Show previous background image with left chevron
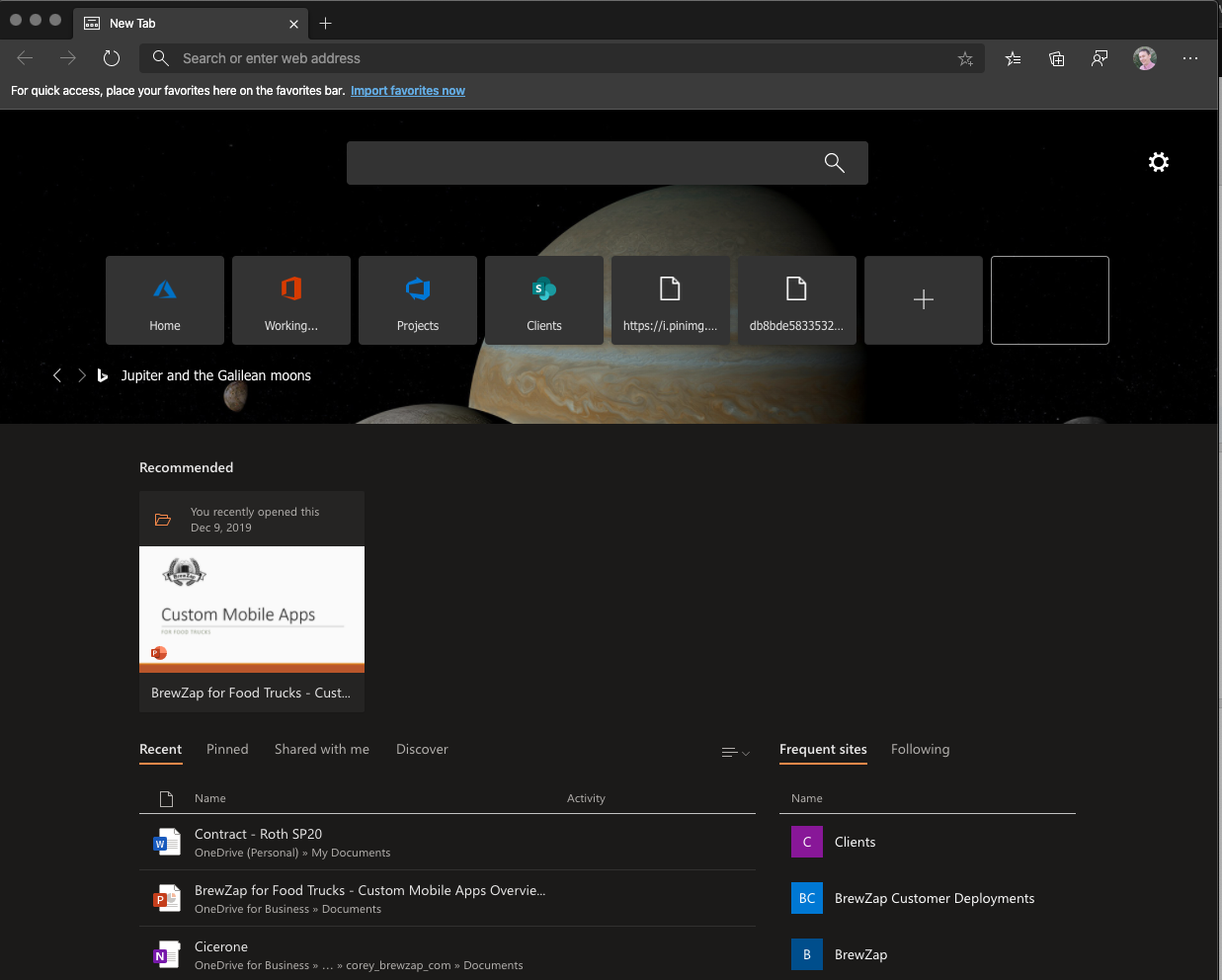The image size is (1222, 980). (57, 375)
